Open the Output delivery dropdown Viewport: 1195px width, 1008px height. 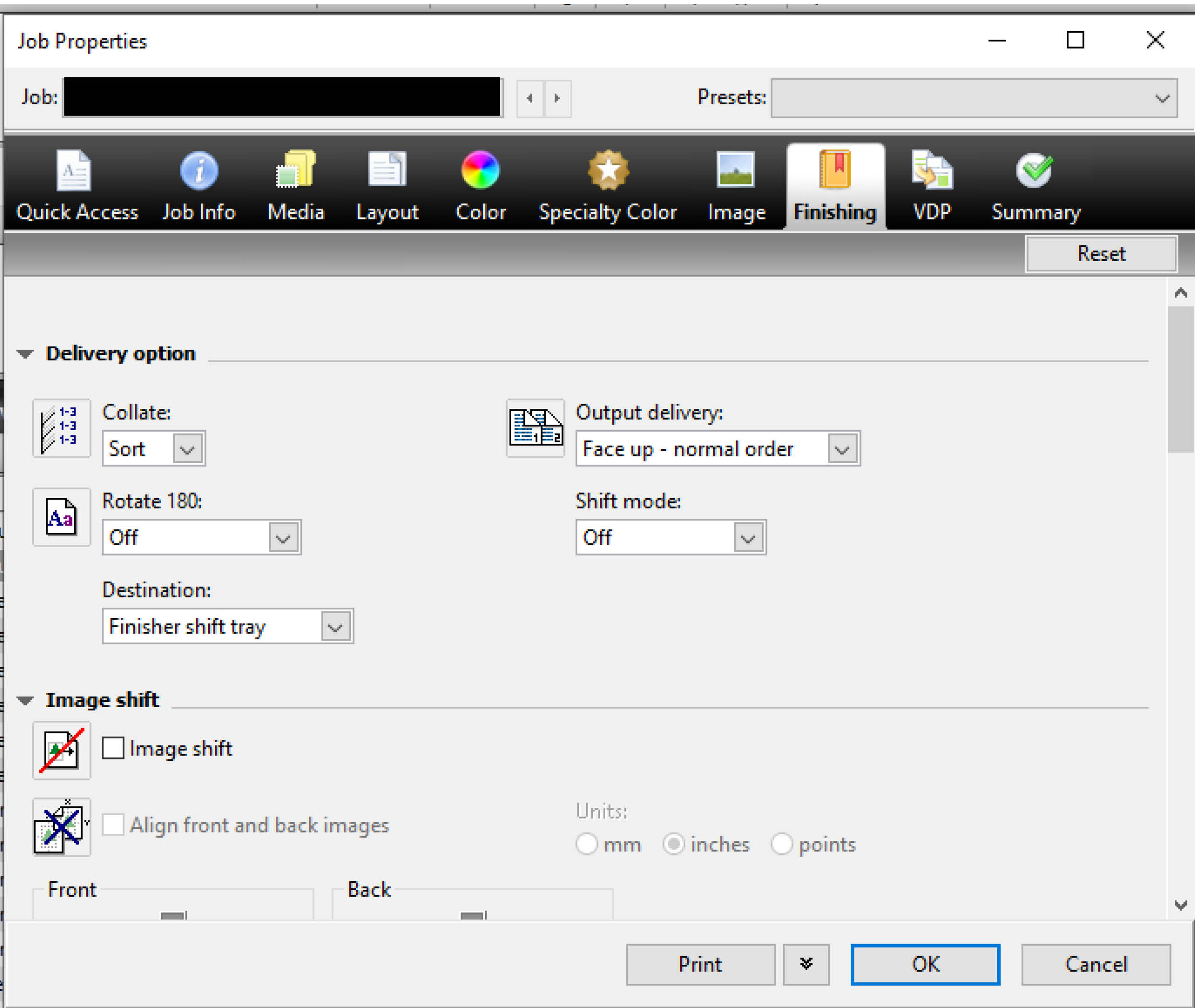coord(718,449)
